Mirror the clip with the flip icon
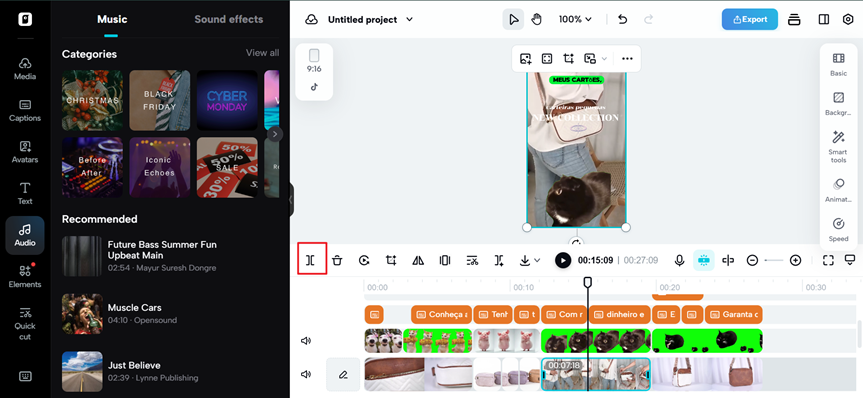 (x=418, y=260)
